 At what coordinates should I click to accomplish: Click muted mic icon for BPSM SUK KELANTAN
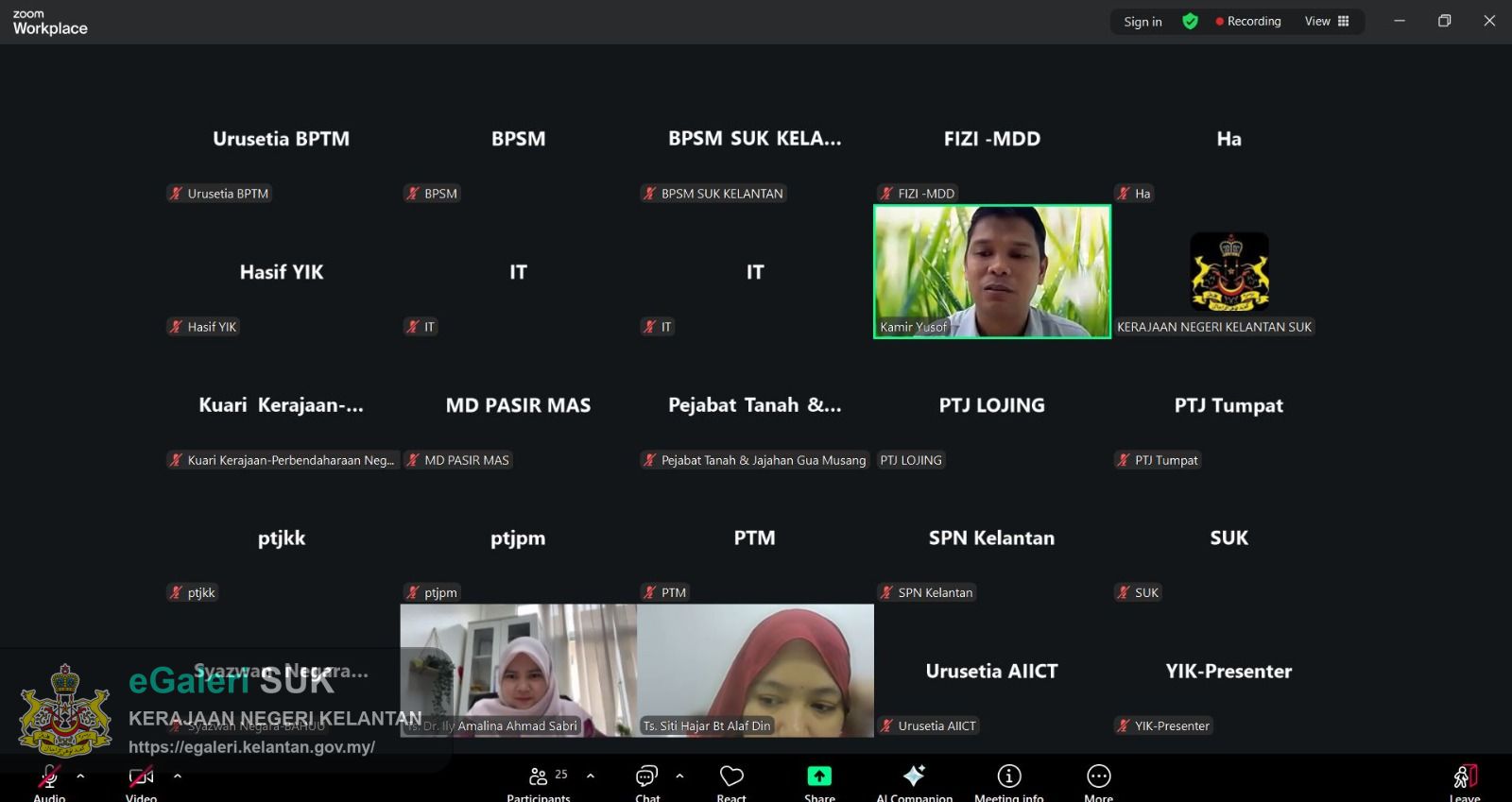coord(649,194)
